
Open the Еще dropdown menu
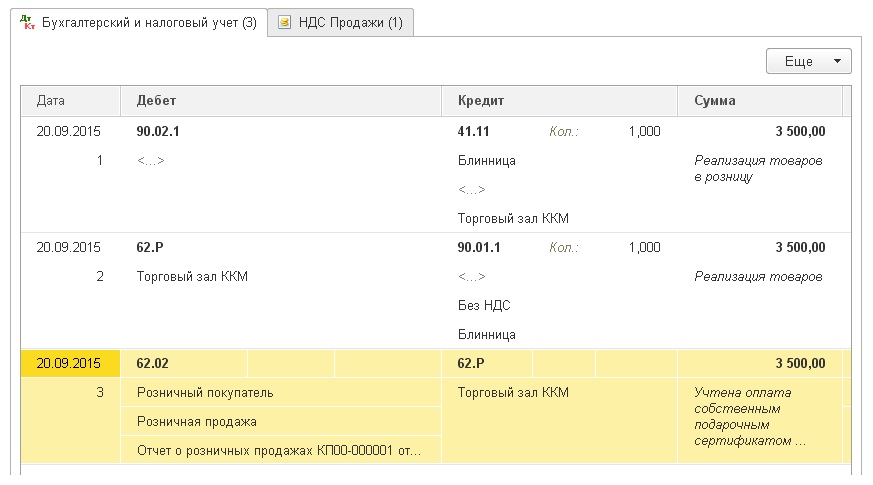[808, 61]
